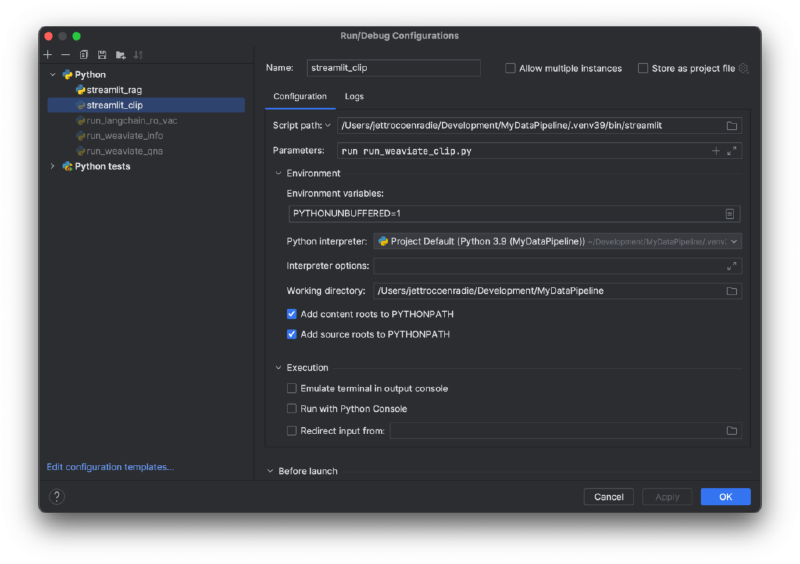The image size is (800, 564).
Task: Open Edit configuration templates link
Action: (x=110, y=467)
